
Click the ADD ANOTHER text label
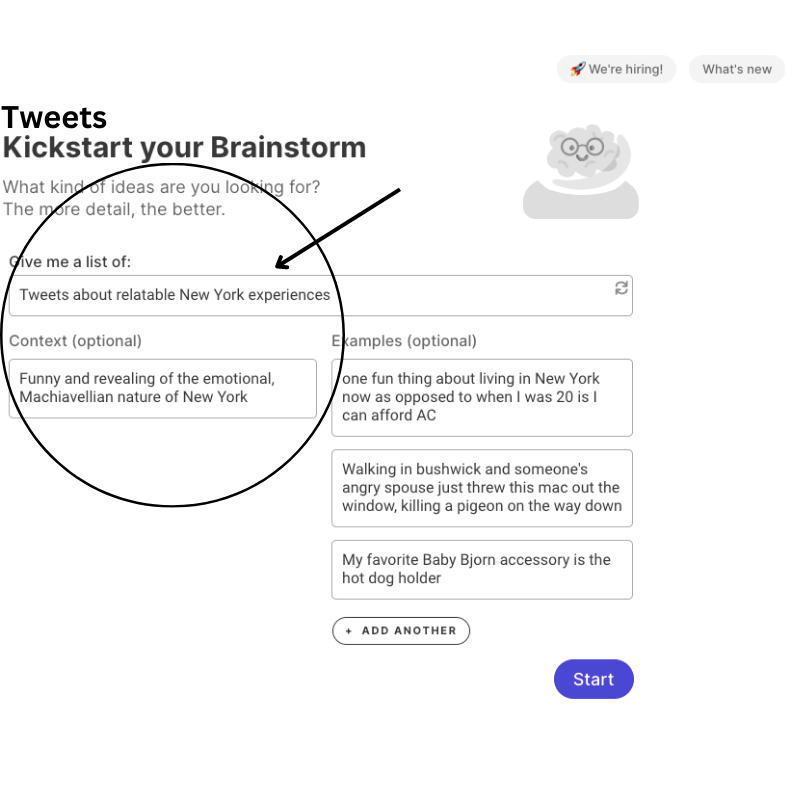pos(409,631)
